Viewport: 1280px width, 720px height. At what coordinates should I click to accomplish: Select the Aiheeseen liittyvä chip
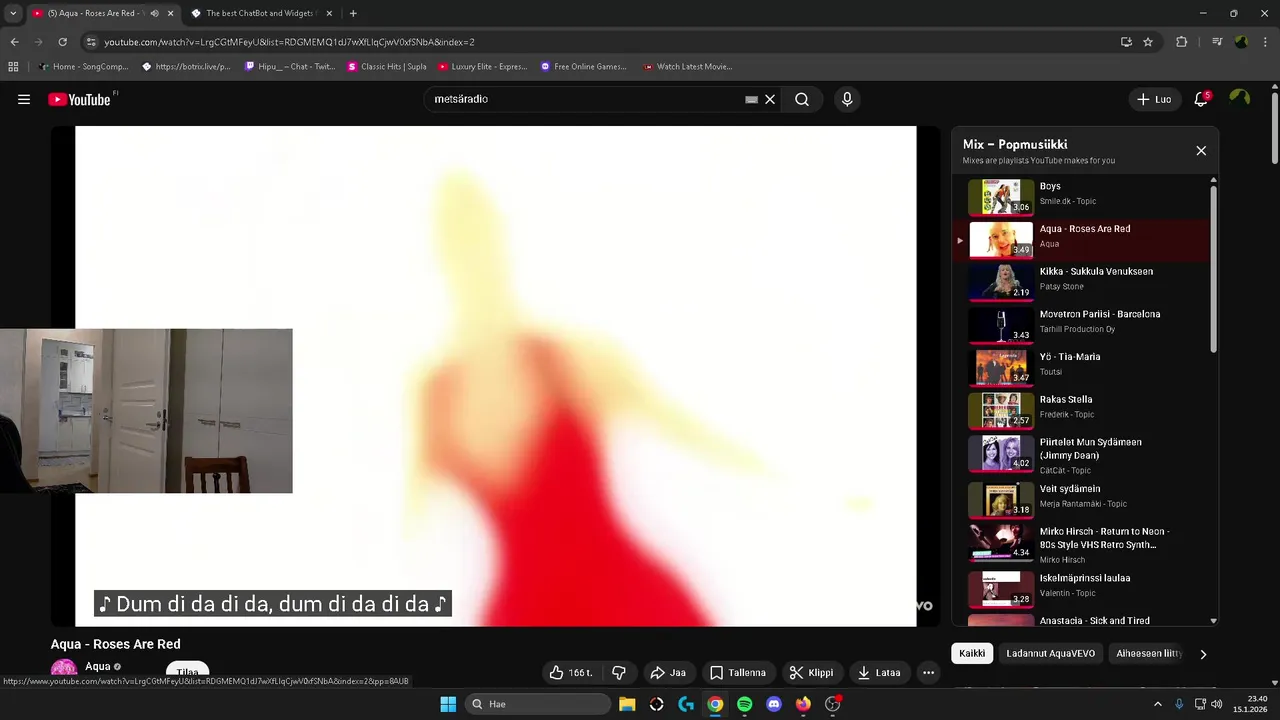(1149, 653)
